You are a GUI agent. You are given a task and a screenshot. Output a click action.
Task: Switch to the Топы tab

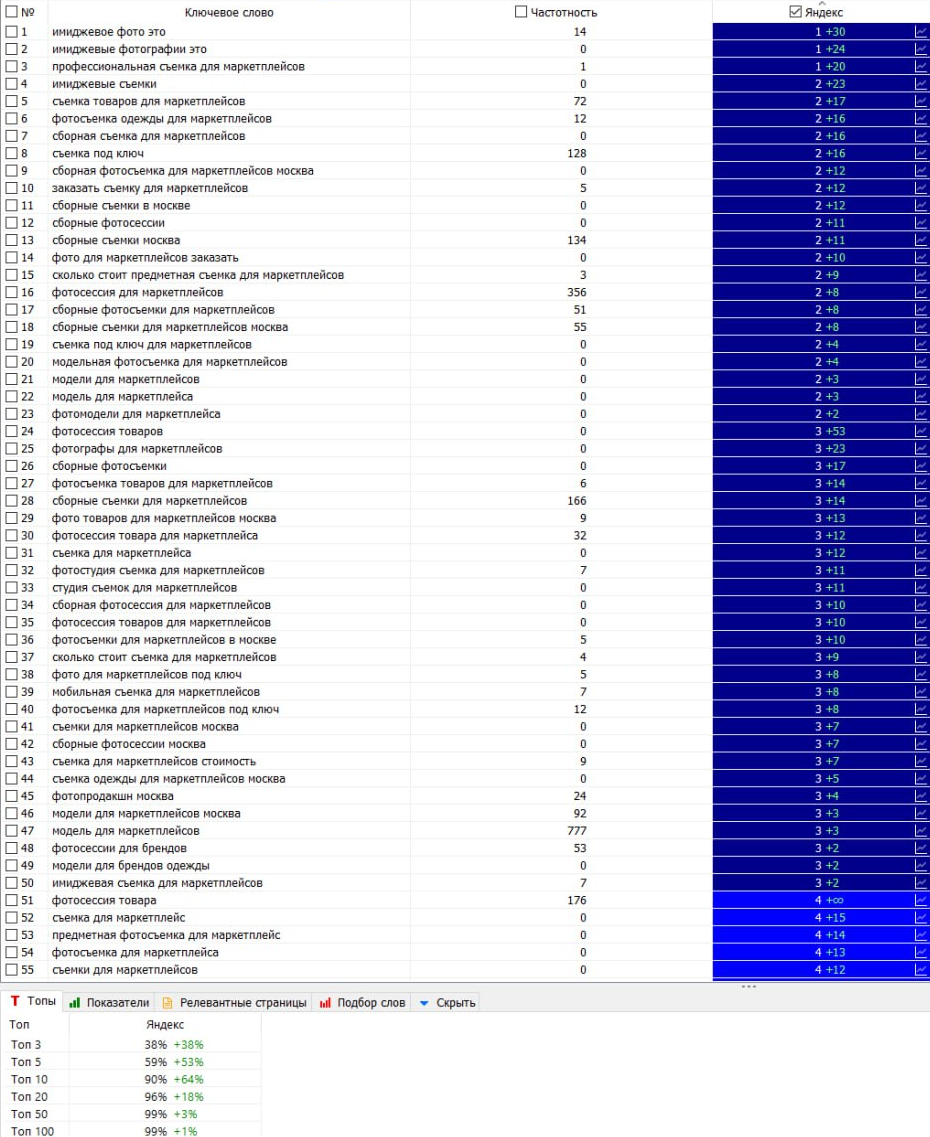33,1001
